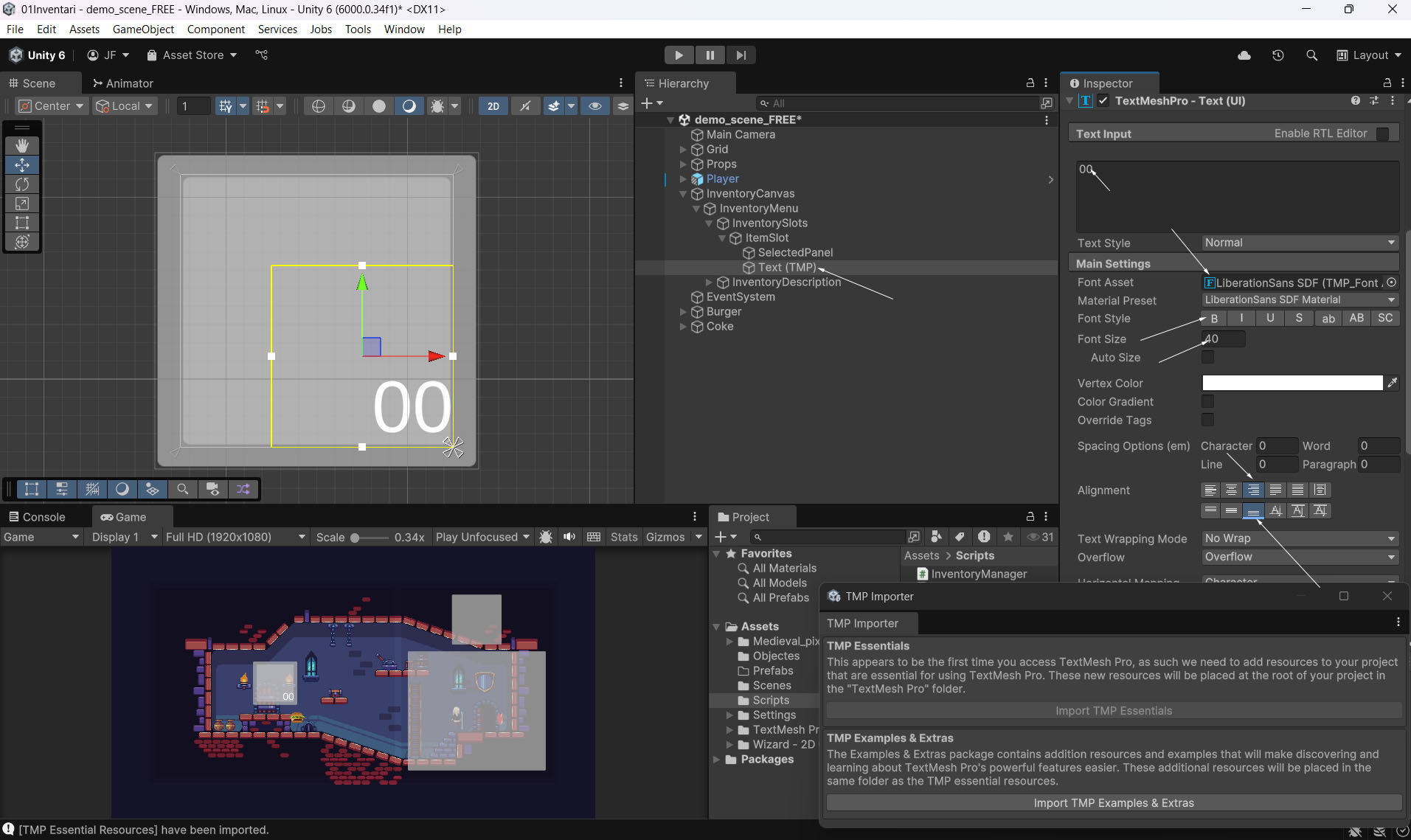Switch to the Console tab
This screenshot has height=840, width=1411.
(37, 517)
